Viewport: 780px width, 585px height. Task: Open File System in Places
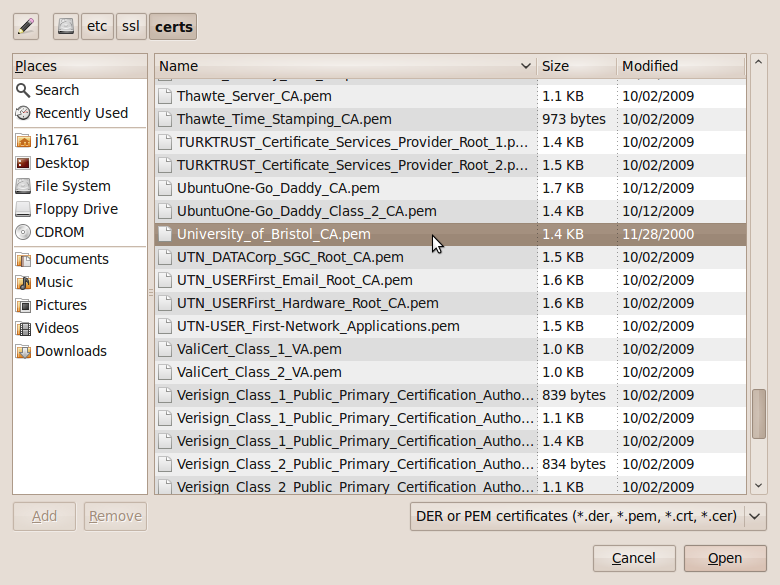pyautogui.click(x=80, y=186)
